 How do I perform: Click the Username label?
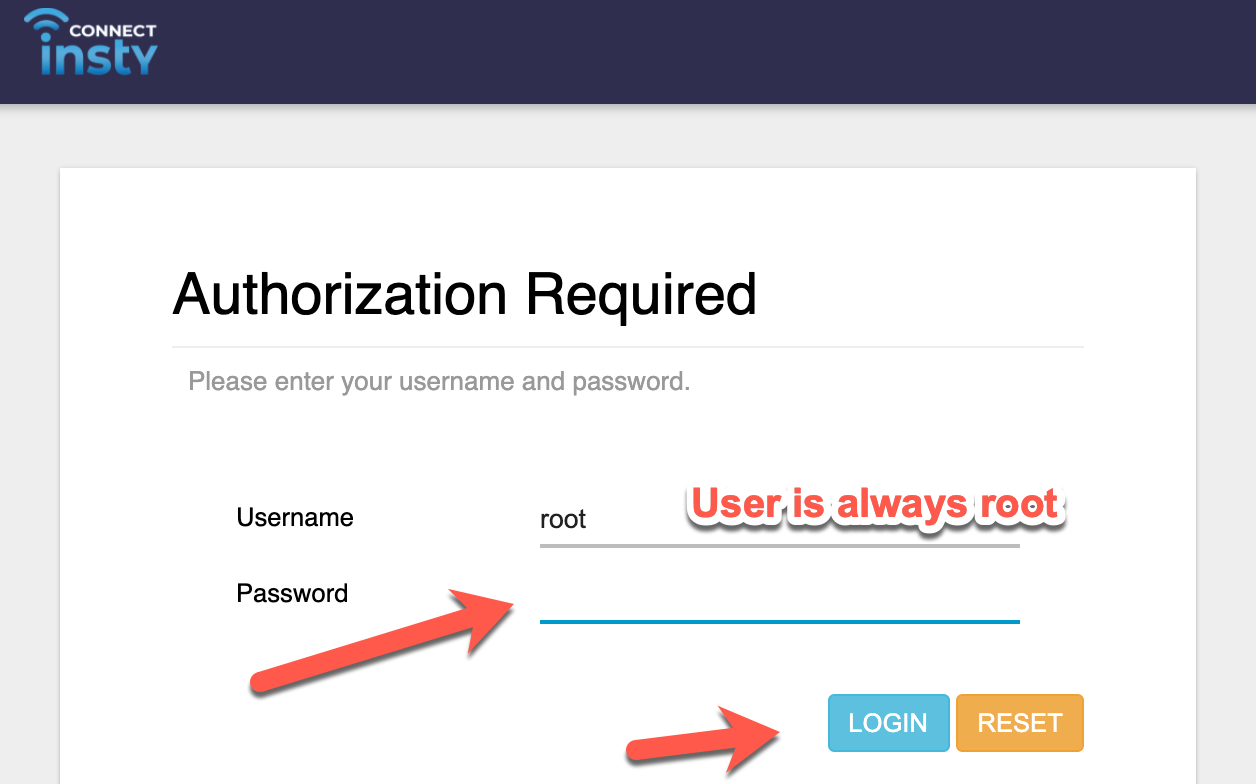(x=295, y=517)
